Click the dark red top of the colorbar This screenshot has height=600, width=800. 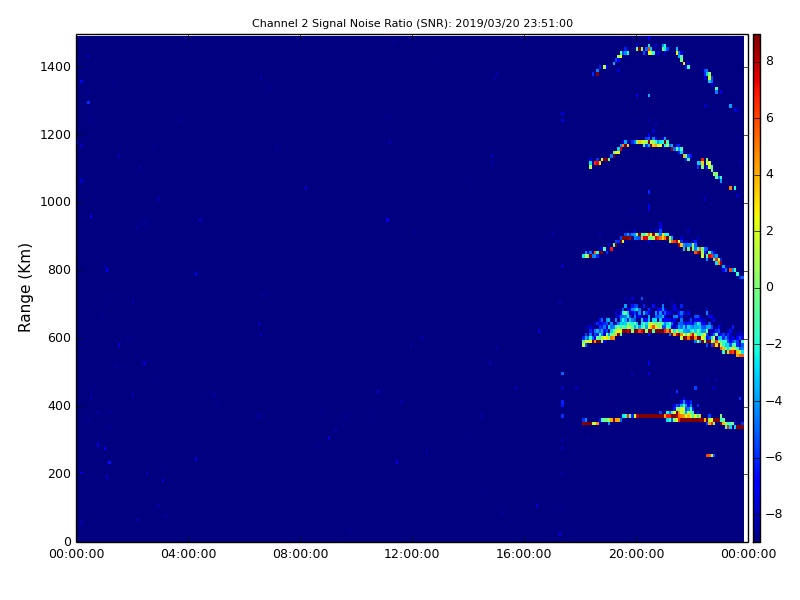(757, 43)
